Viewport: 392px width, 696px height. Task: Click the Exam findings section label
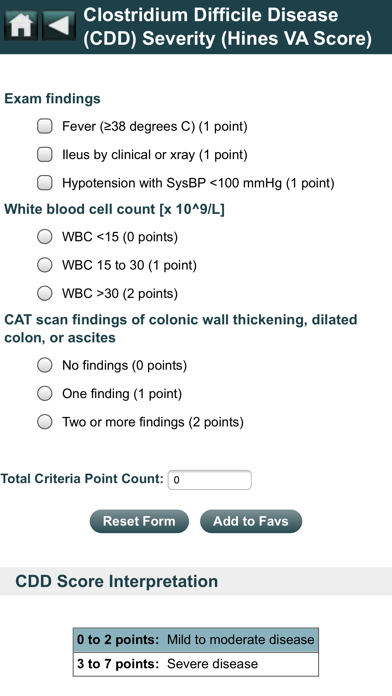point(52,99)
